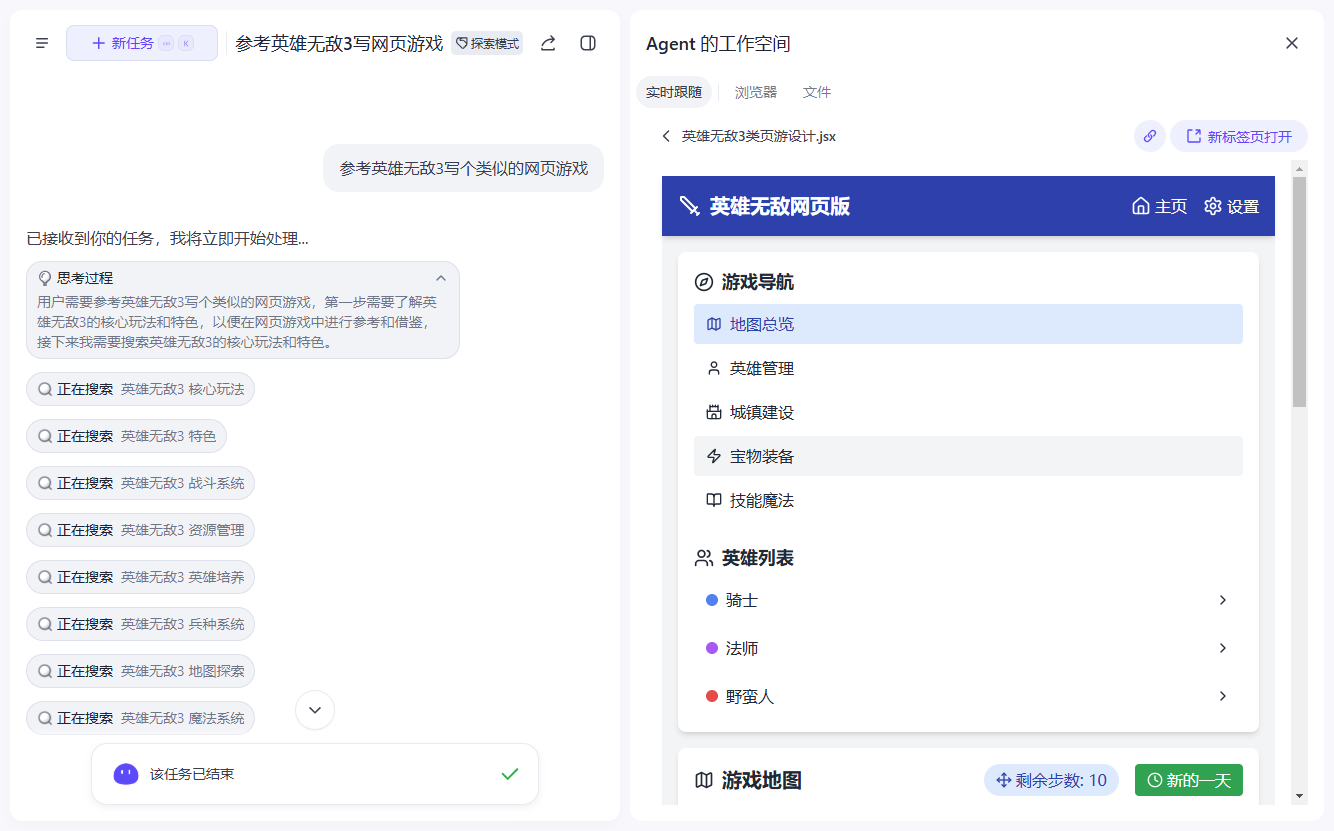Viewport: 1334px width, 831px height.
Task: Click the compass icon by 游戏导航
Action: [x=704, y=282]
